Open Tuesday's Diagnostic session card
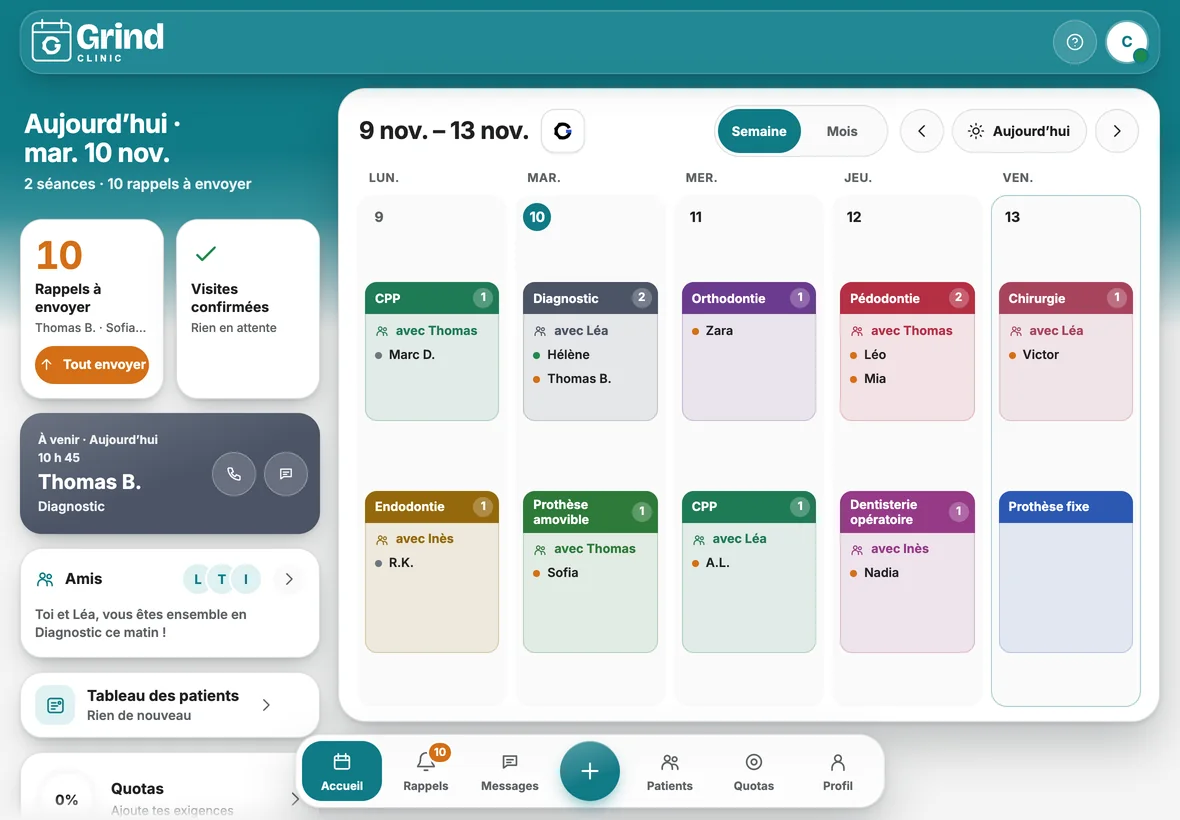Image resolution: width=1180 pixels, height=820 pixels. (590, 351)
